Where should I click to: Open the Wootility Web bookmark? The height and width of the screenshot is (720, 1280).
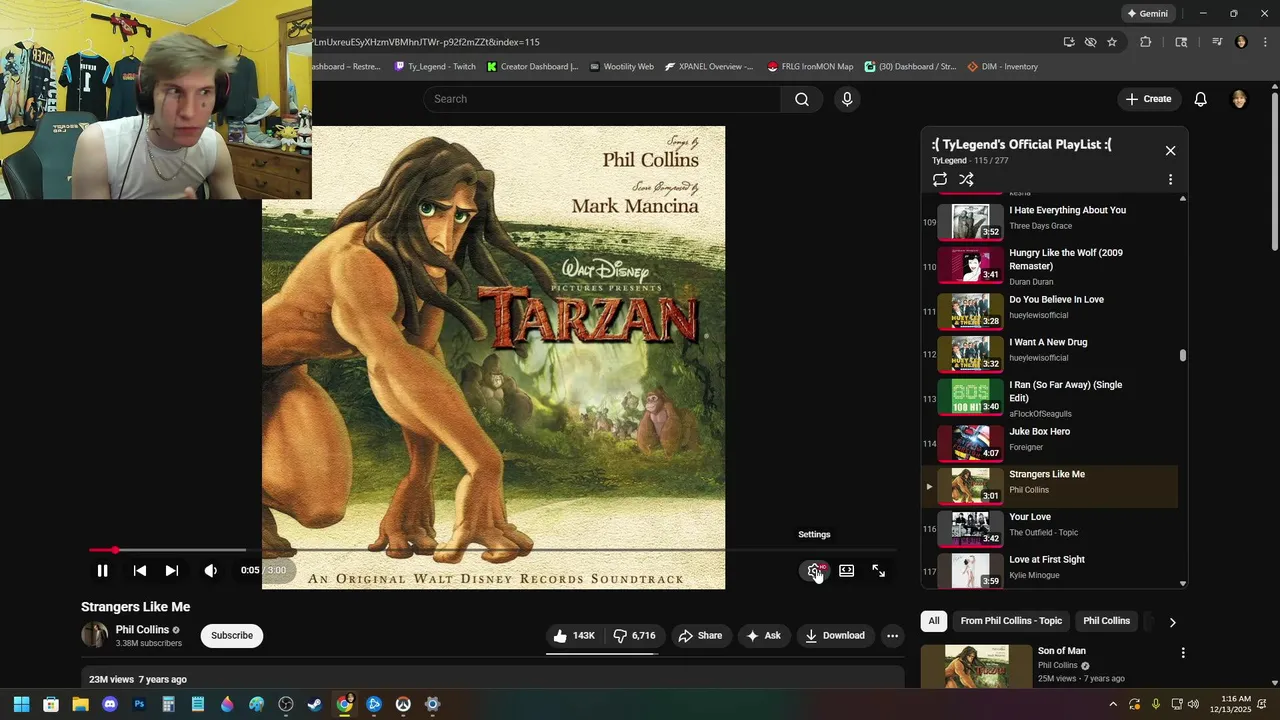point(621,67)
